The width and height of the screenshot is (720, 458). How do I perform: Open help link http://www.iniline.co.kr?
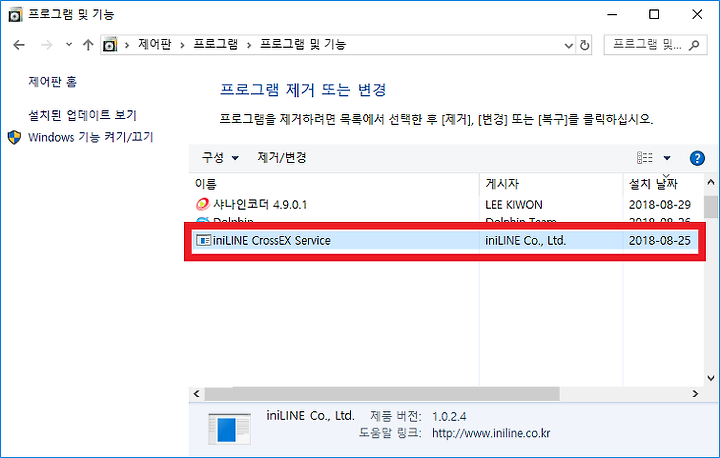pyautogui.click(x=491, y=433)
